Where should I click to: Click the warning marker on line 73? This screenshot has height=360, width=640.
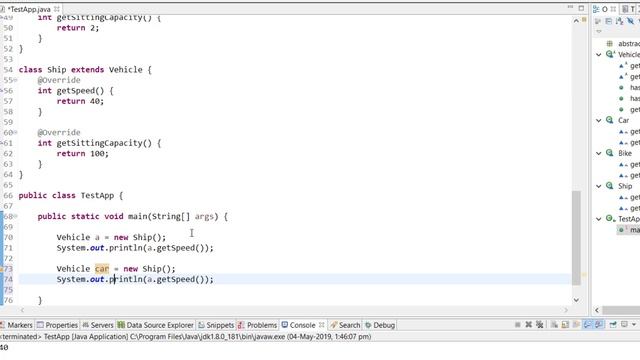point(2,269)
